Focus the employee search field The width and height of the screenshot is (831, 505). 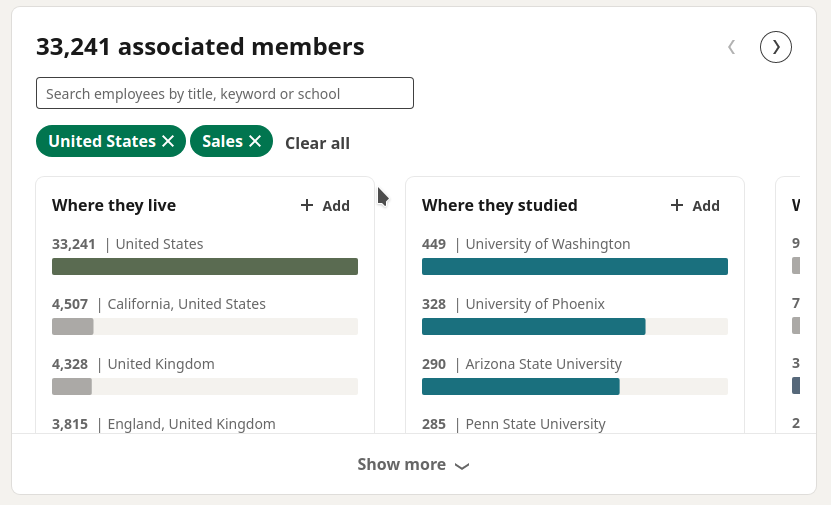(225, 93)
